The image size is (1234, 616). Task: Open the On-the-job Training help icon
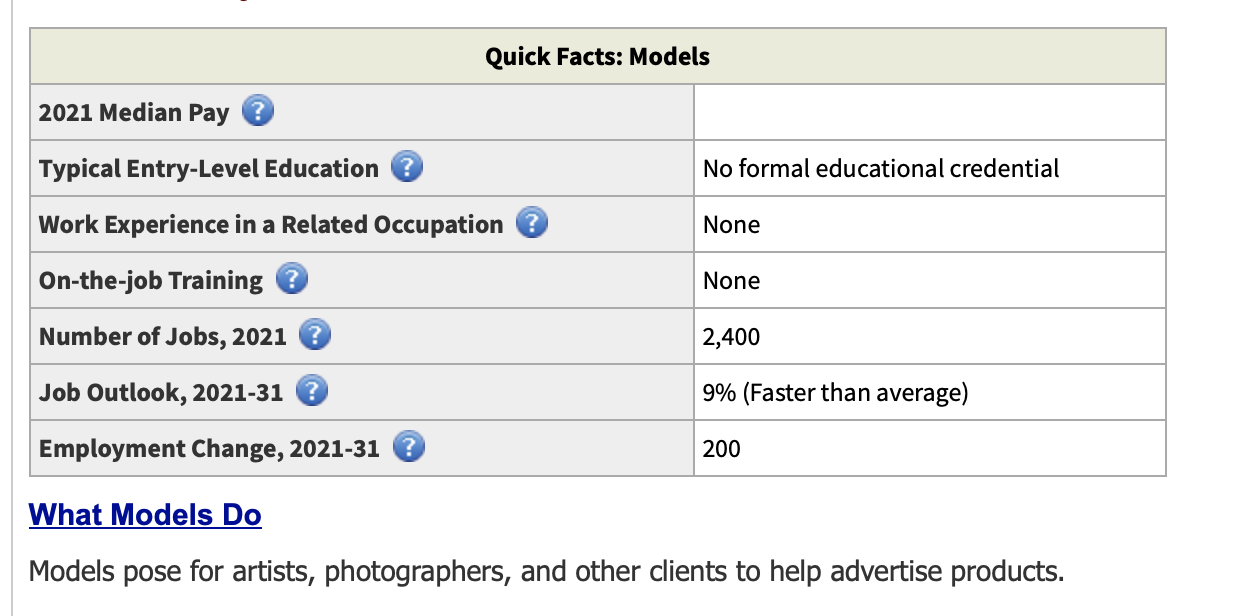[x=291, y=280]
